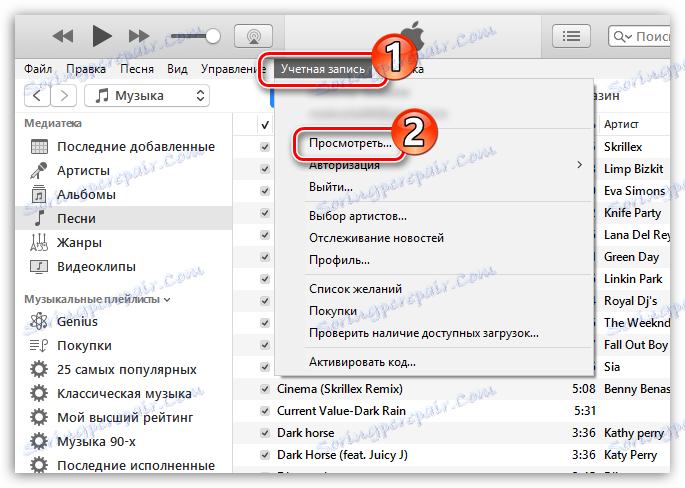Click artist Fall Out Boy cell
Screen dimensions: 685x488
636,345
